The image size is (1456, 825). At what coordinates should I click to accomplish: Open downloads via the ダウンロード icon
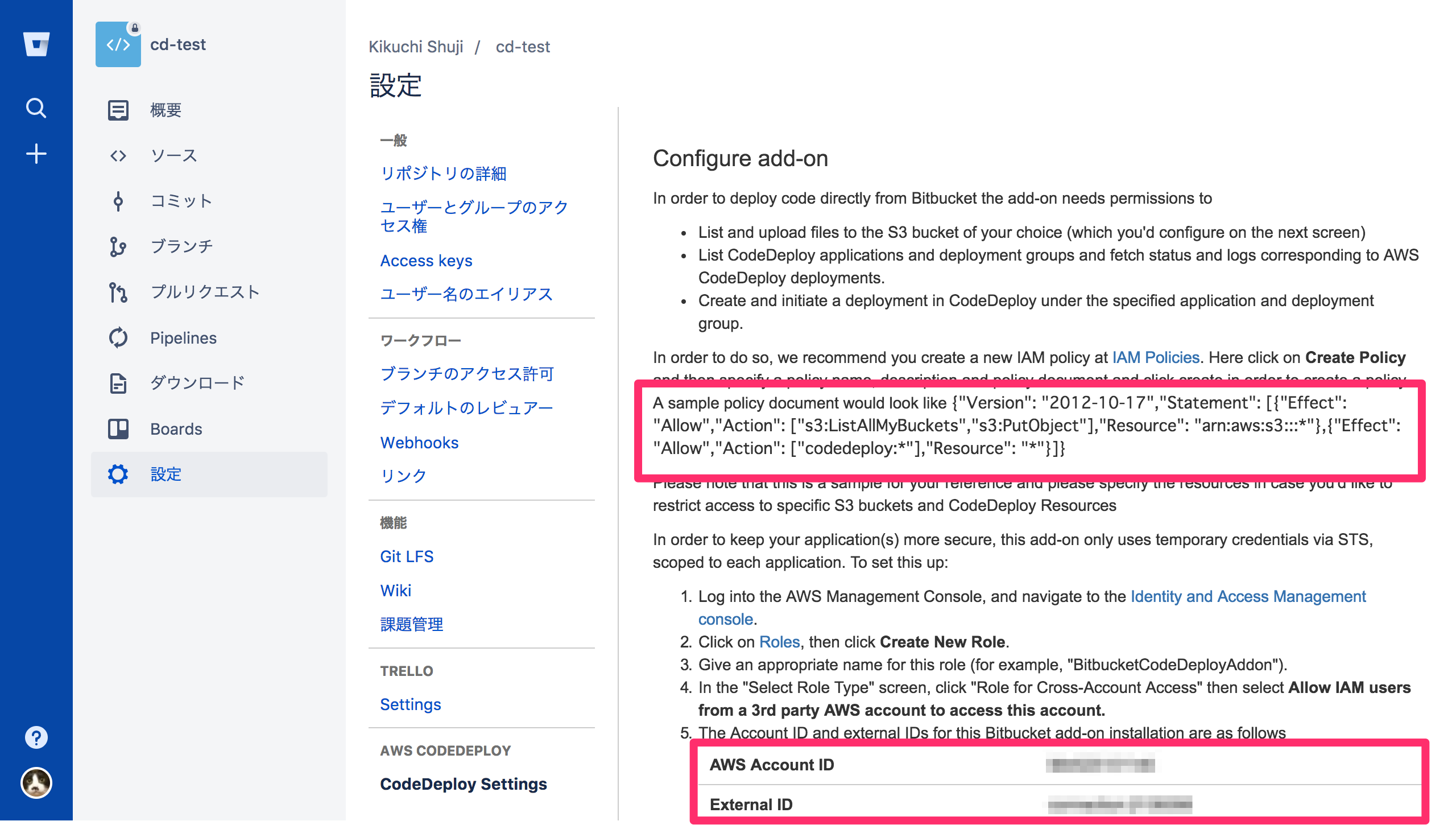pos(118,383)
